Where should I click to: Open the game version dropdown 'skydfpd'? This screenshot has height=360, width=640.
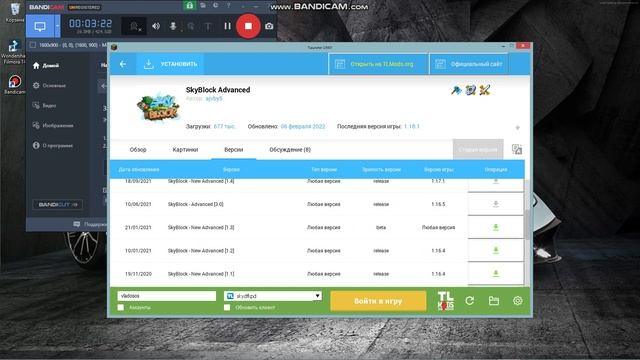tap(273, 296)
